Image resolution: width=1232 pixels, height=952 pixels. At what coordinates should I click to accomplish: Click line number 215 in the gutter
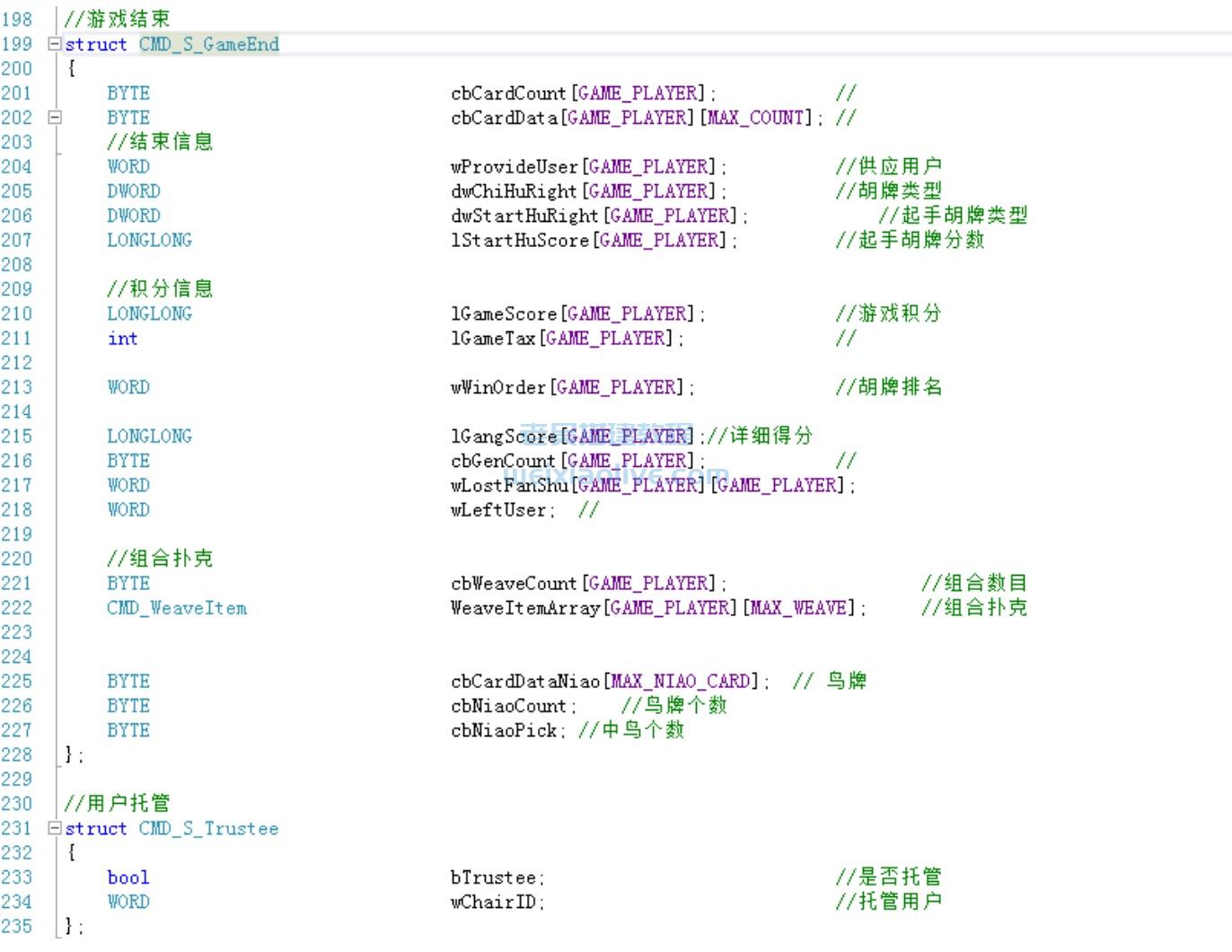coord(16,436)
